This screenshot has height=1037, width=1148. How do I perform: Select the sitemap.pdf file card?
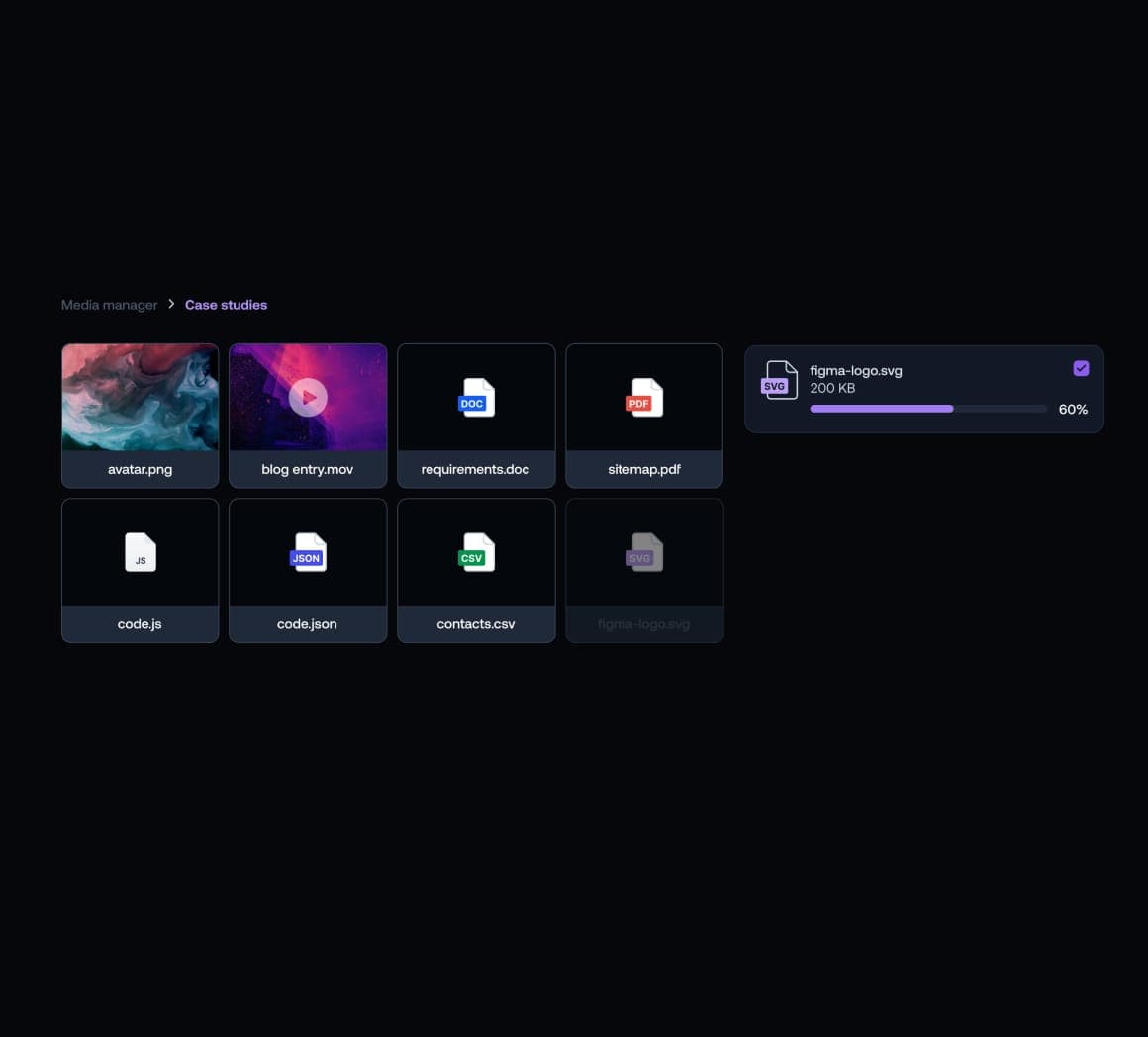643,416
